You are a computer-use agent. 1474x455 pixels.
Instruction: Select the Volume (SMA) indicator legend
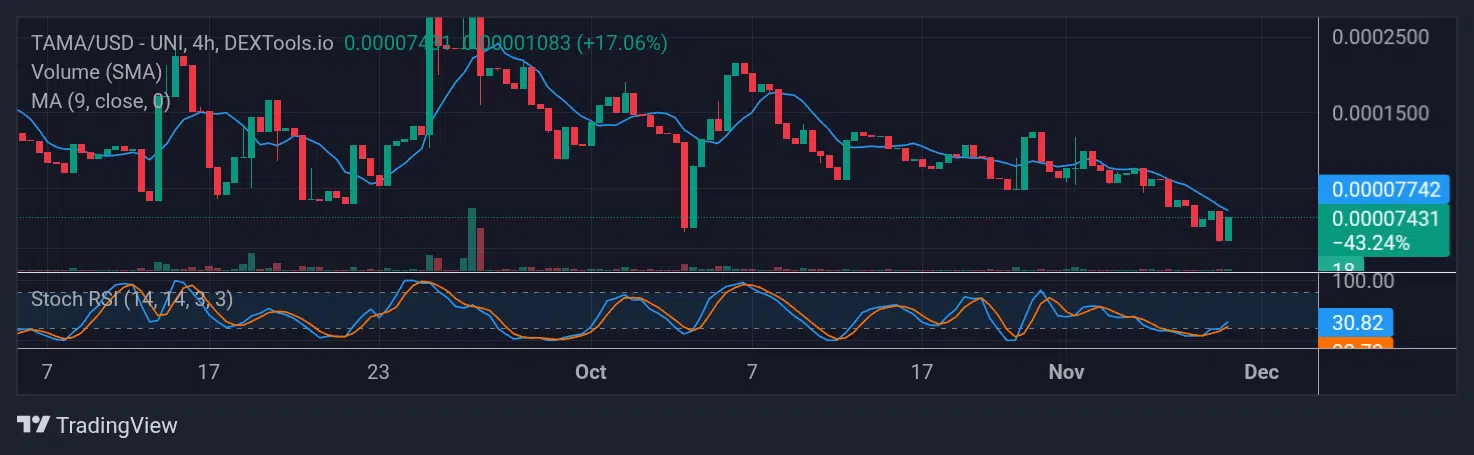coord(96,72)
